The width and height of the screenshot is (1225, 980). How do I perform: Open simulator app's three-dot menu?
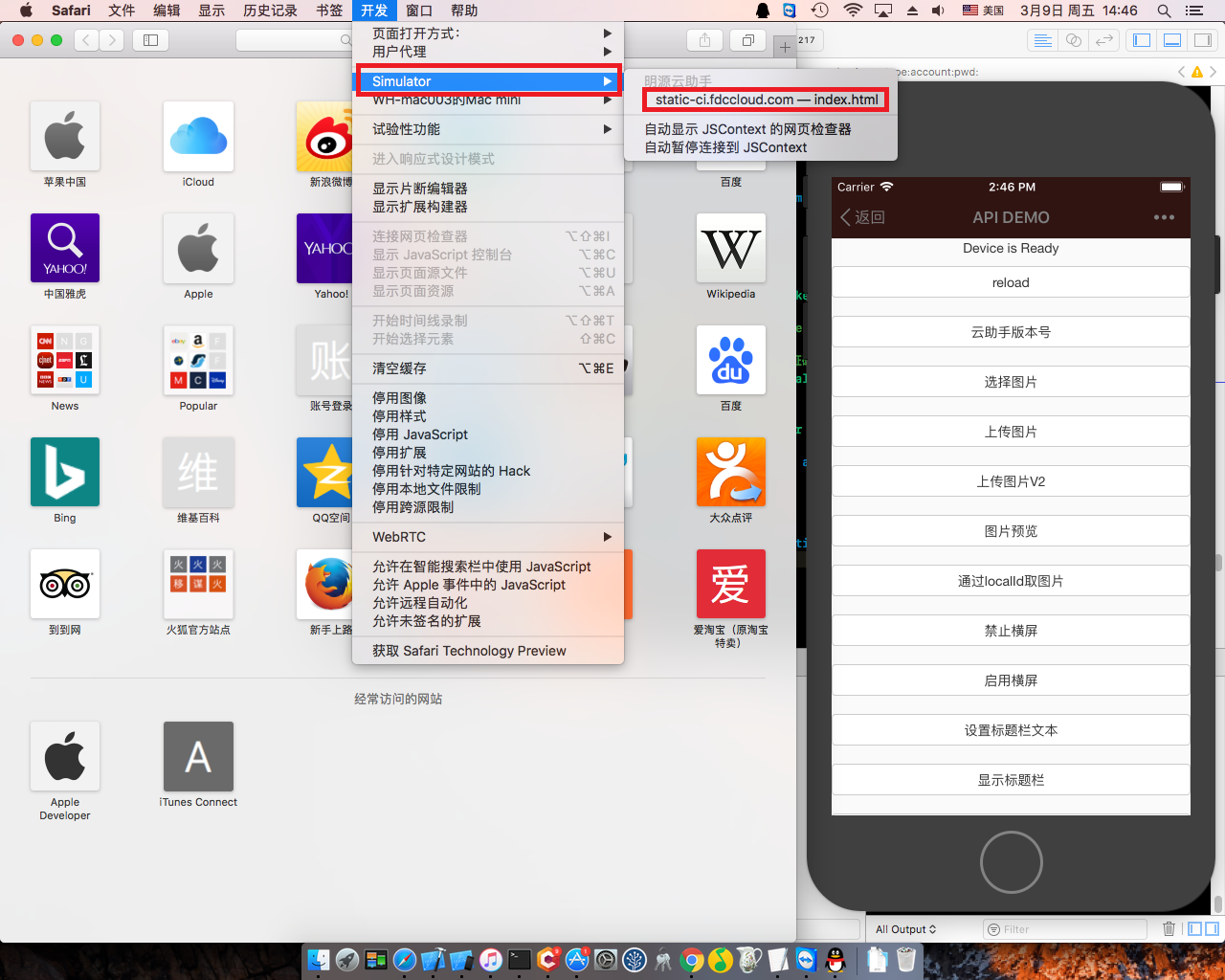tap(1164, 217)
